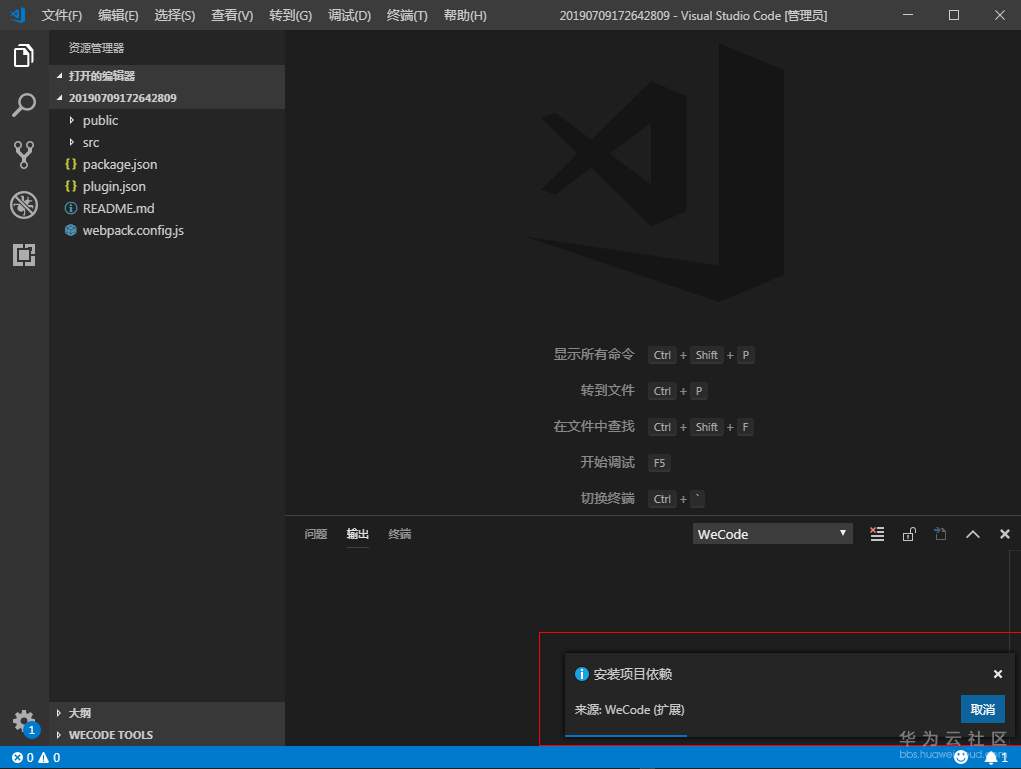The image size is (1021, 769).
Task: Click the install progress bar in notification
Action: click(626, 736)
